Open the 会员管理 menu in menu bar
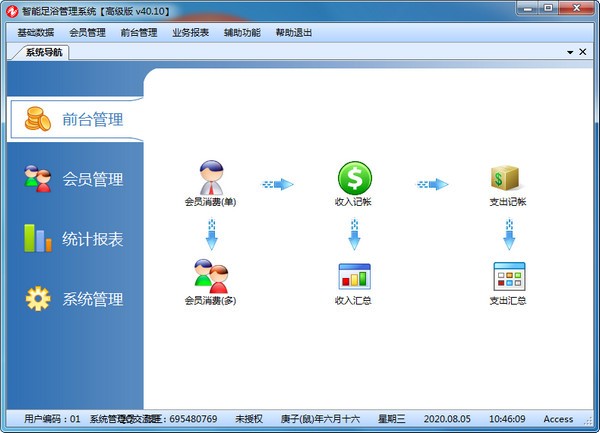 point(88,32)
